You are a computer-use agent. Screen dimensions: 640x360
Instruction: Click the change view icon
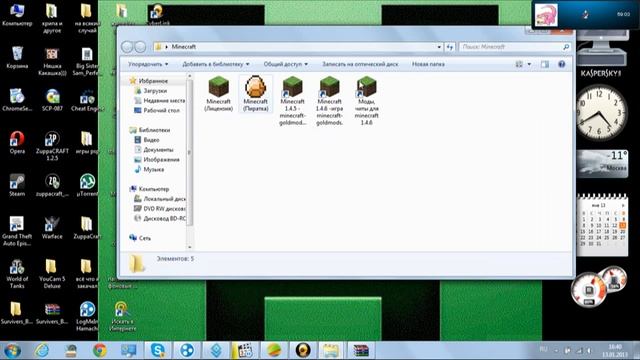(x=519, y=64)
